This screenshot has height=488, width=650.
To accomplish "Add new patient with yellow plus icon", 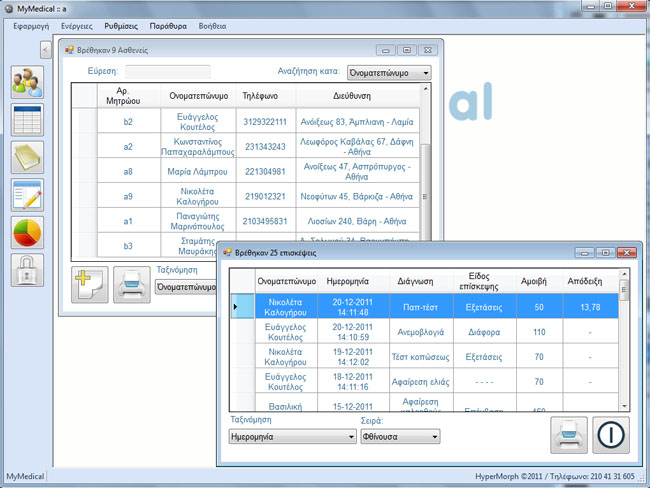I will point(91,284).
